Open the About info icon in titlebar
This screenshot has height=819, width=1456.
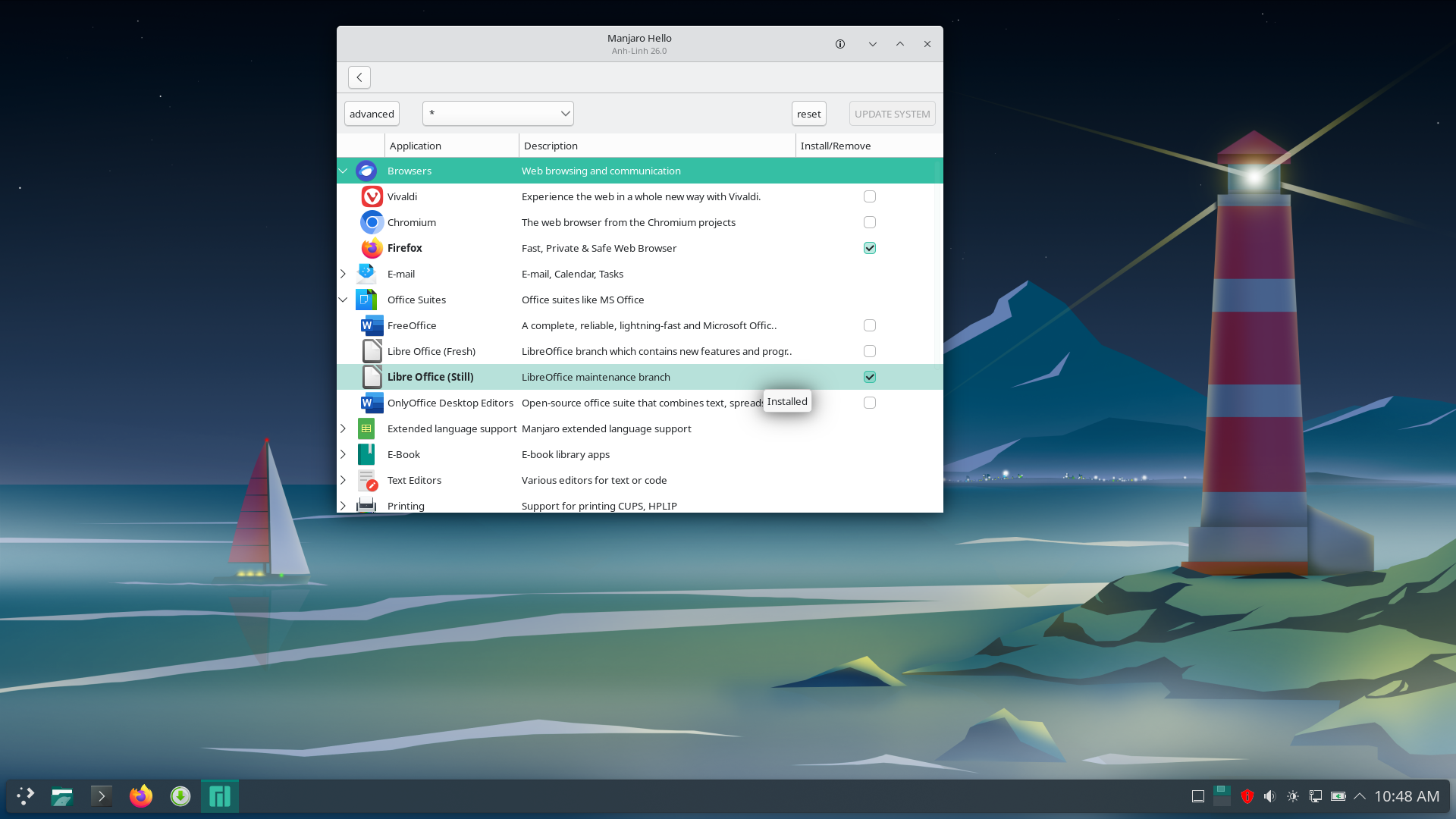(x=840, y=44)
